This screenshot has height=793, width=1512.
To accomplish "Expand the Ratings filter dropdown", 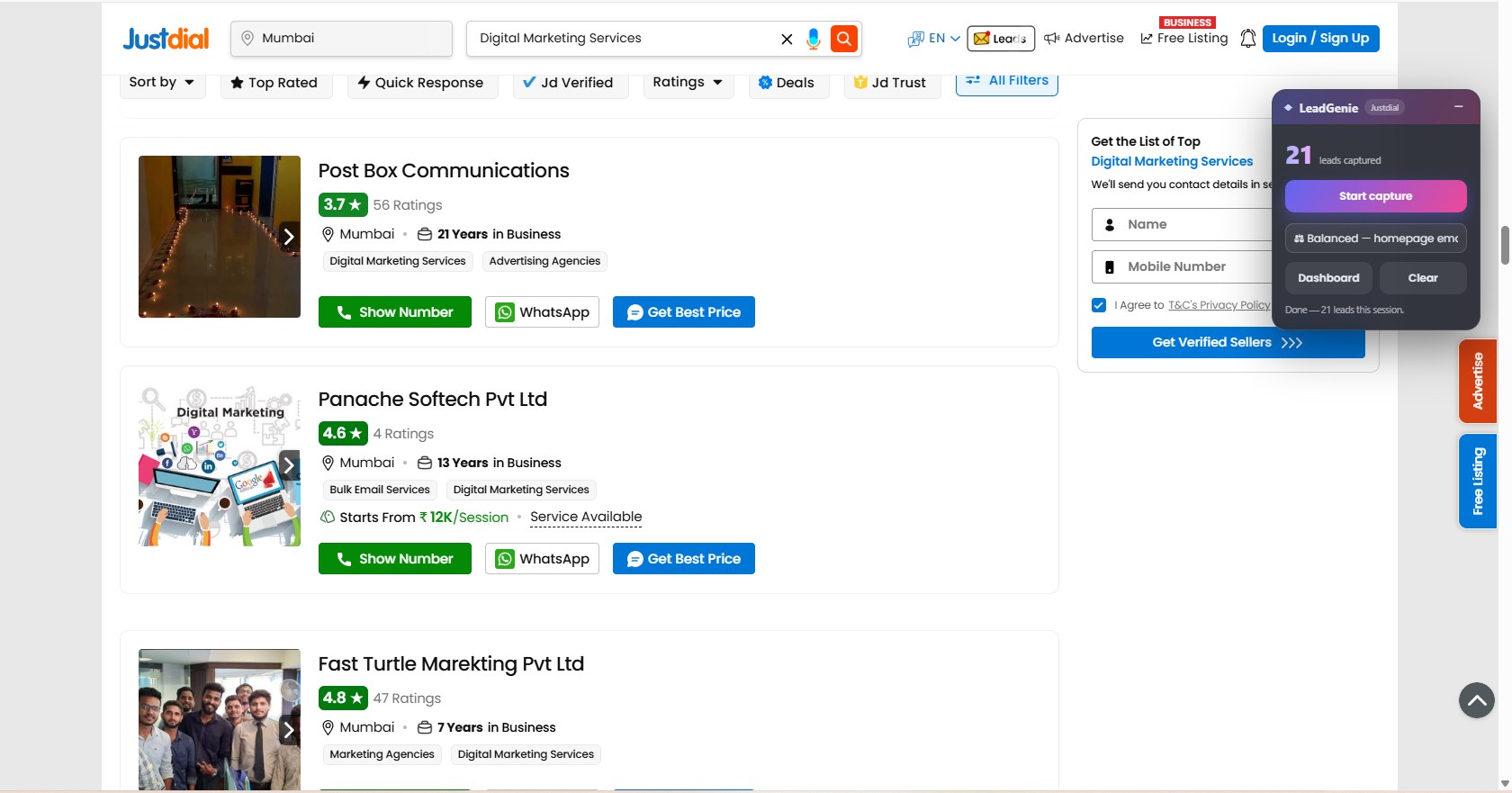I will pos(688,83).
